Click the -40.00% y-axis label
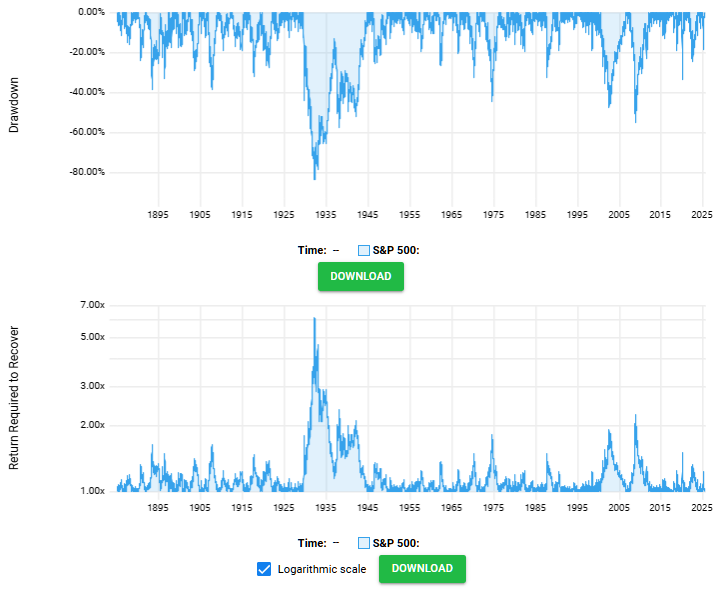The width and height of the screenshot is (713, 590). coord(84,92)
